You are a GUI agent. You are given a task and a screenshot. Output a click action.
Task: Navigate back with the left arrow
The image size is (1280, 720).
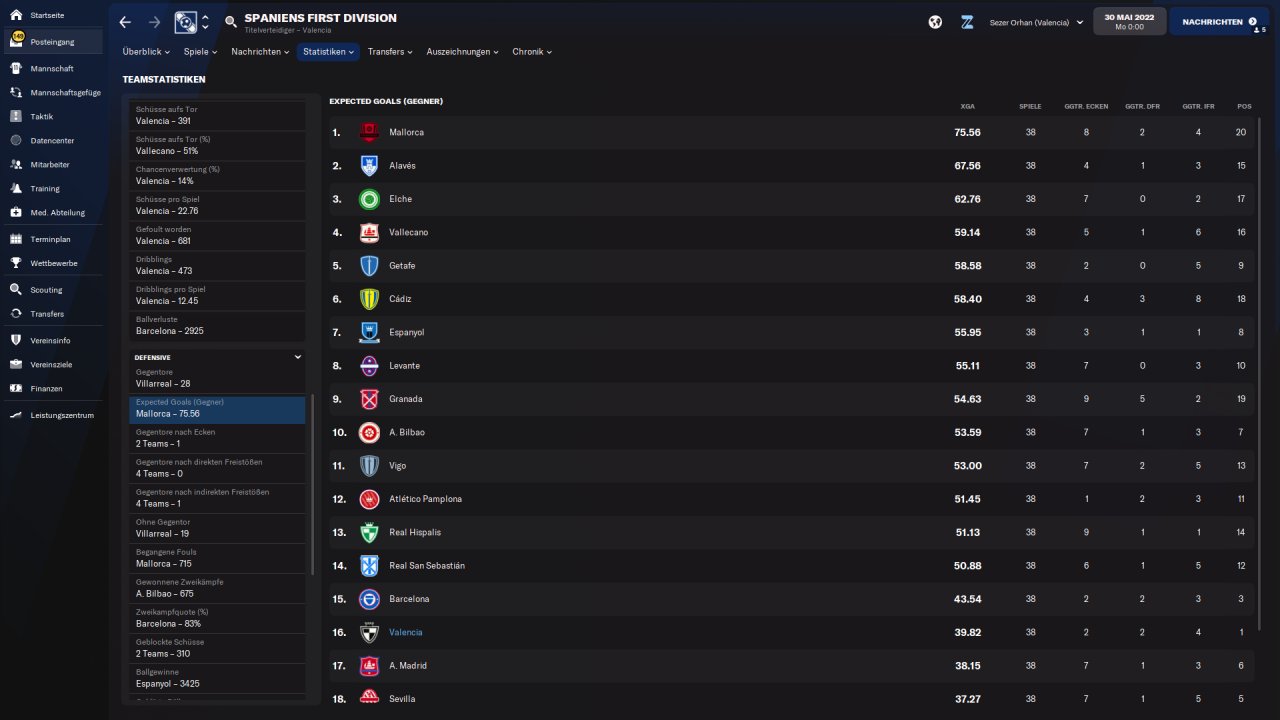coord(125,22)
